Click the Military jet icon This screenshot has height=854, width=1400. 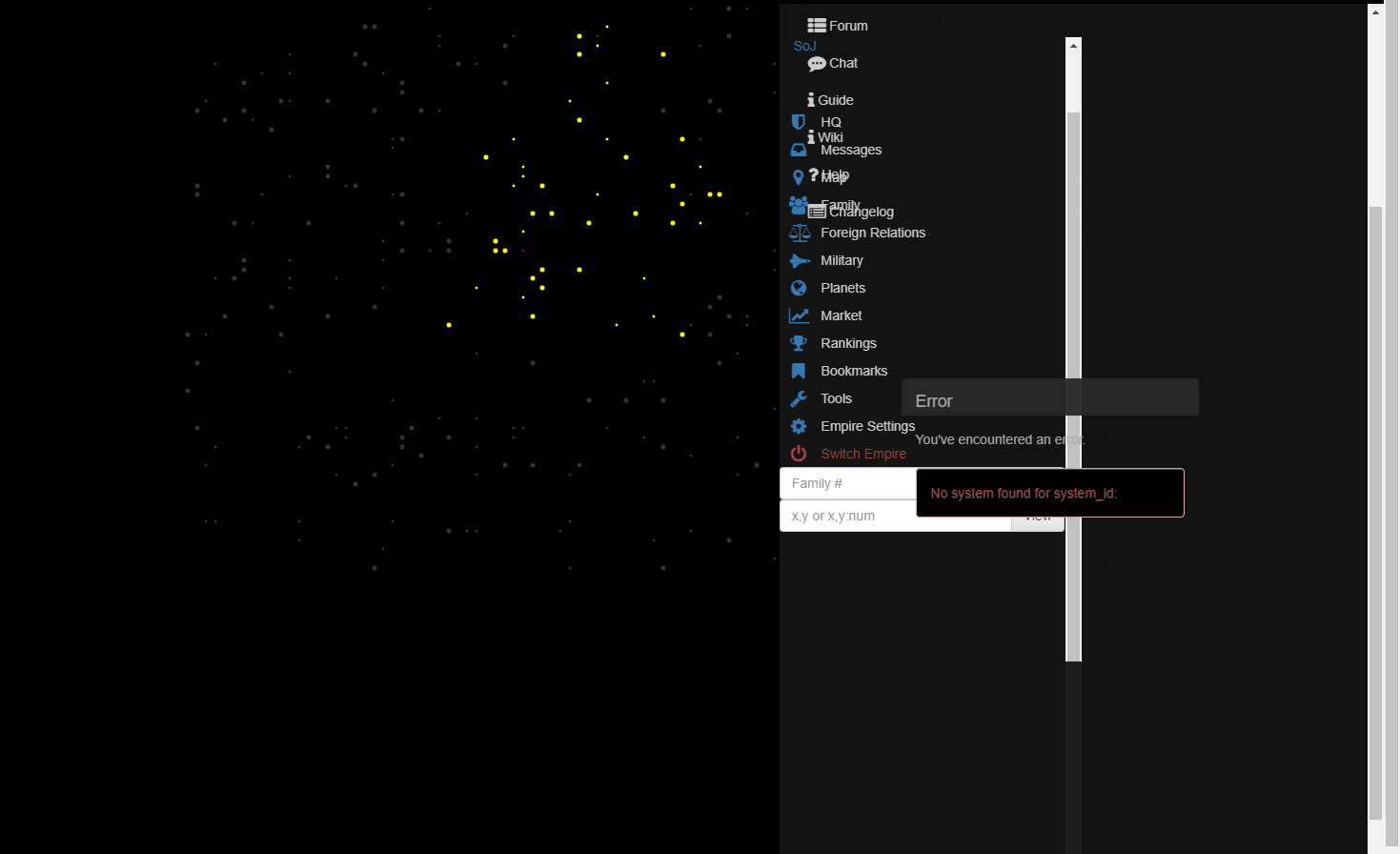800,260
